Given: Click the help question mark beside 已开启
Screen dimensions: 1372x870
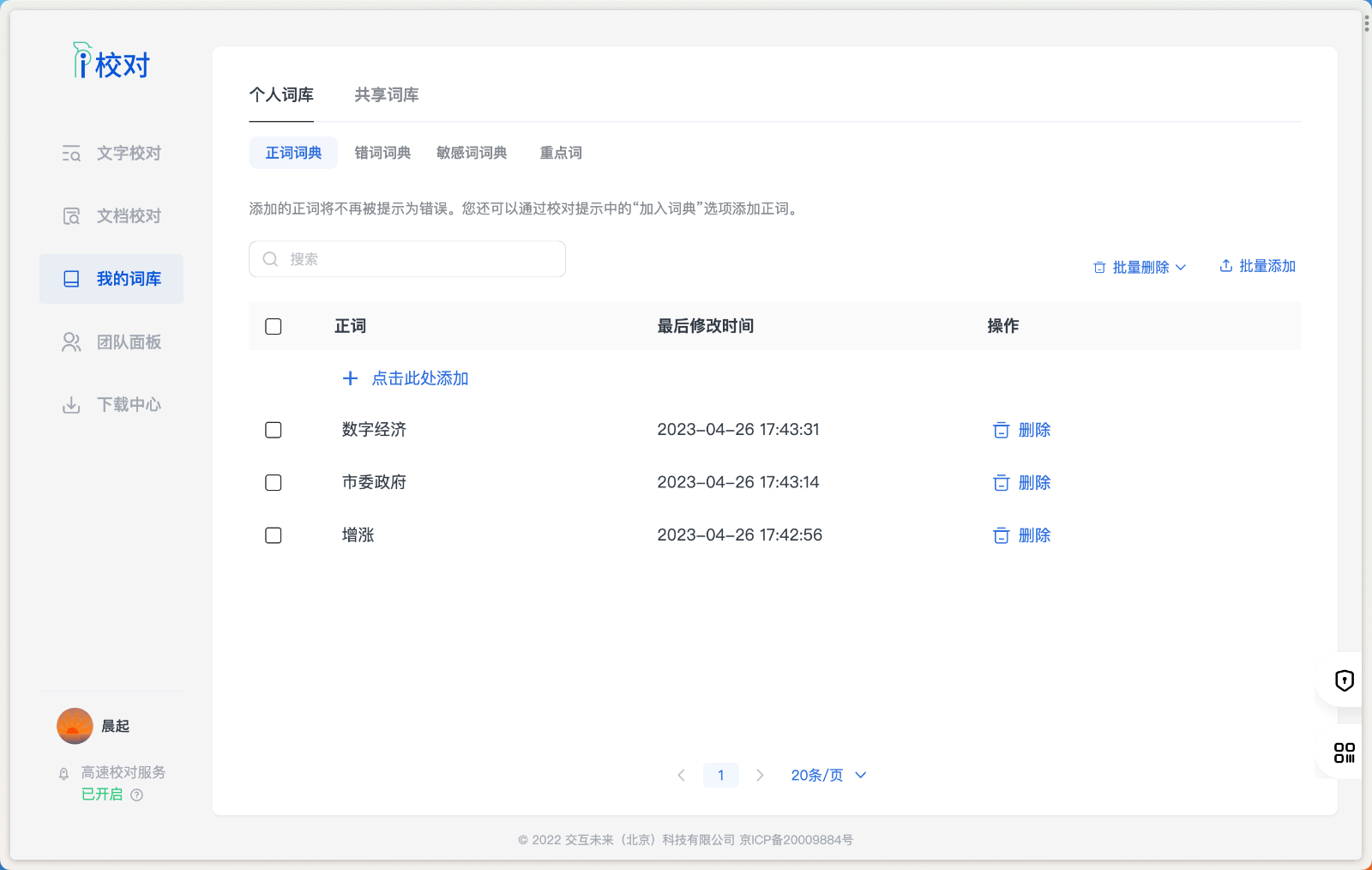Looking at the screenshot, I should pyautogui.click(x=138, y=794).
